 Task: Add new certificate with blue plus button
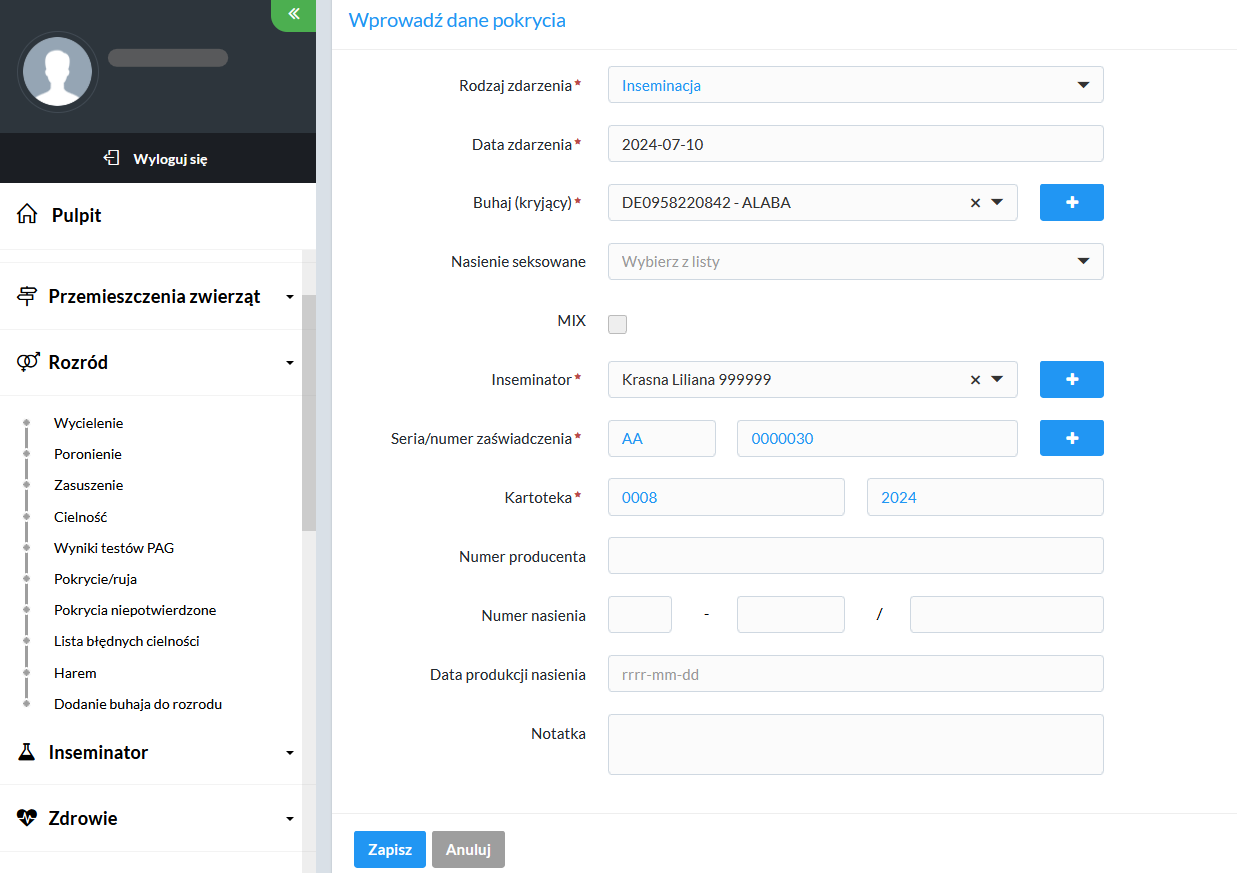[1072, 438]
